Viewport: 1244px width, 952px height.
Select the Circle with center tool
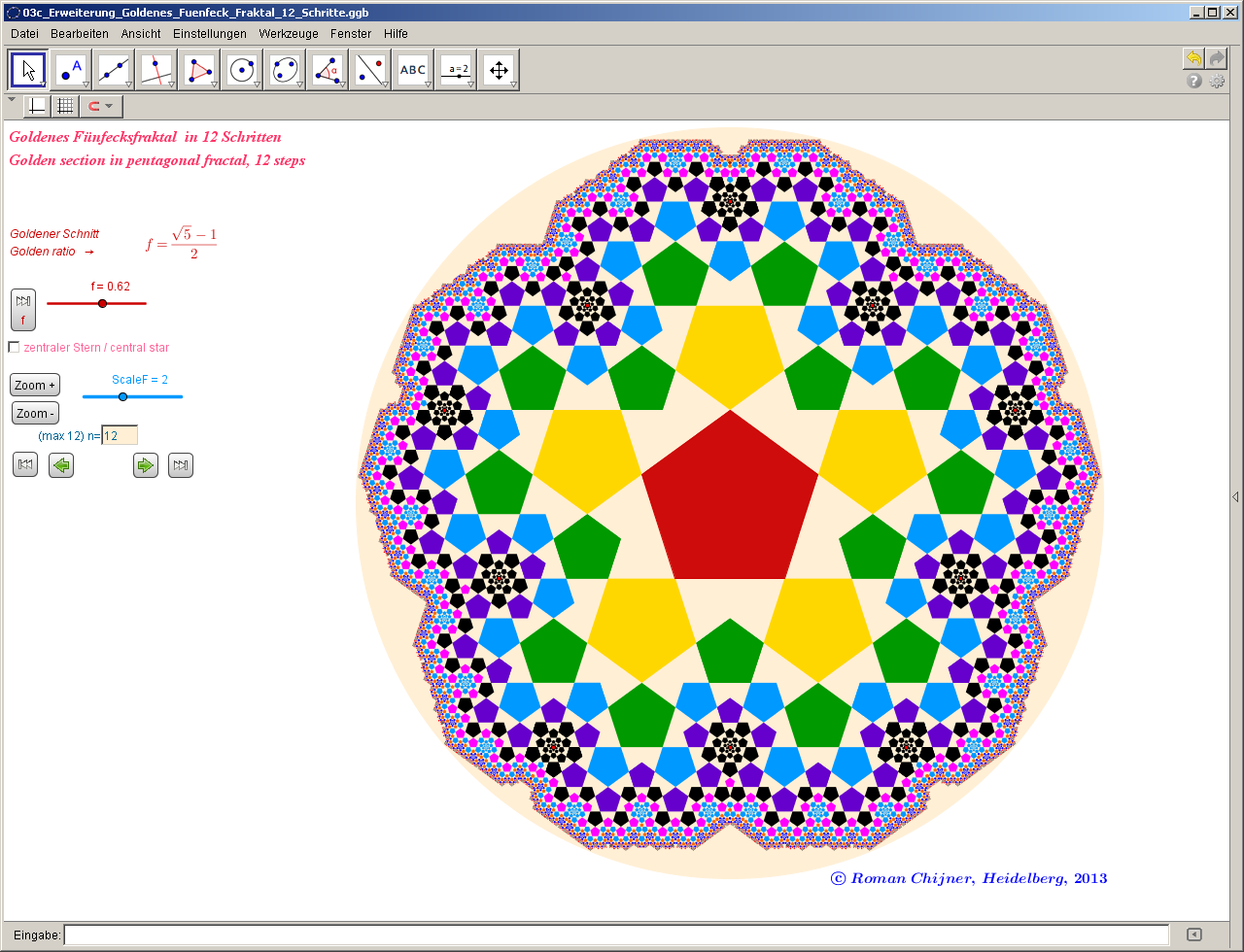pyautogui.click(x=242, y=70)
